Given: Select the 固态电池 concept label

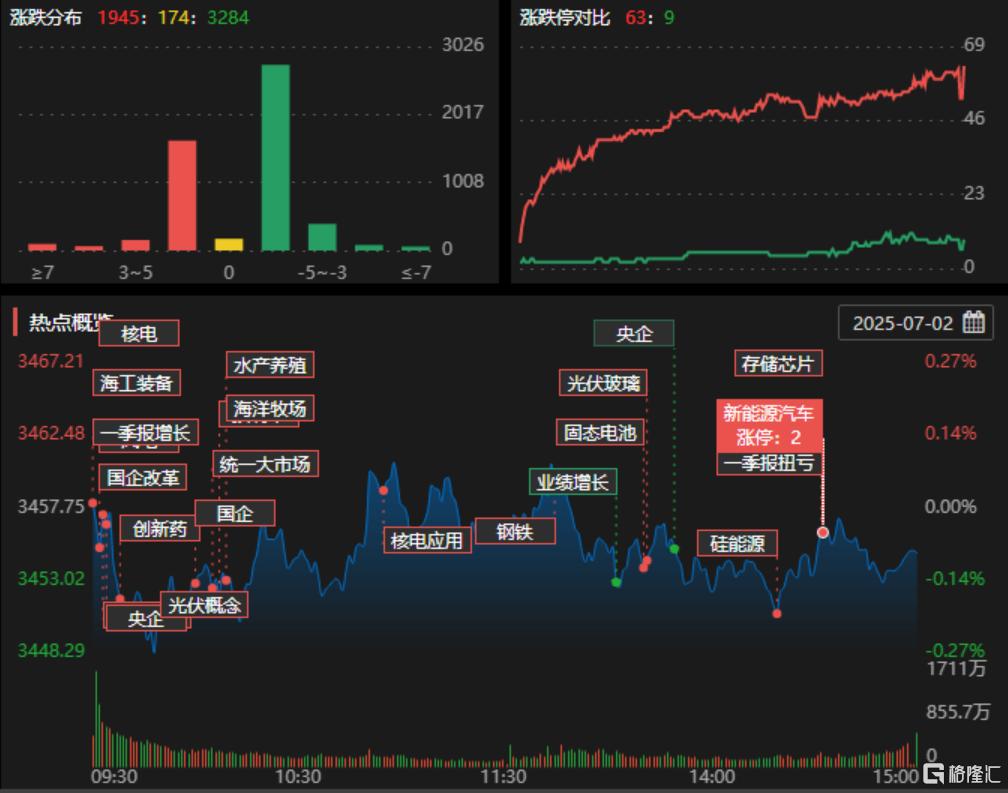Looking at the screenshot, I should pos(599,432).
